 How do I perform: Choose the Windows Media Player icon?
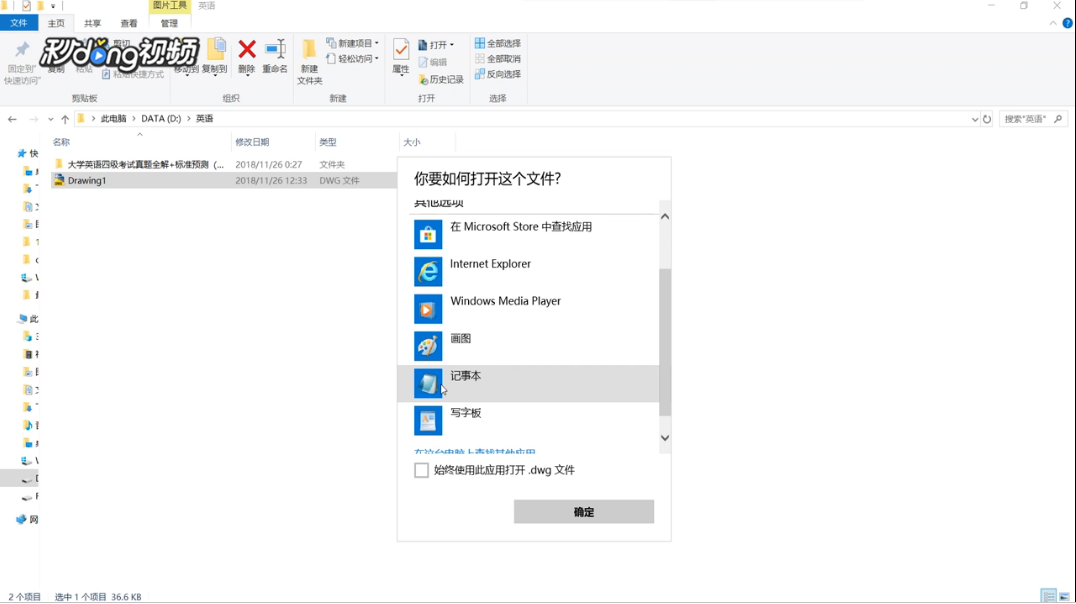(428, 309)
